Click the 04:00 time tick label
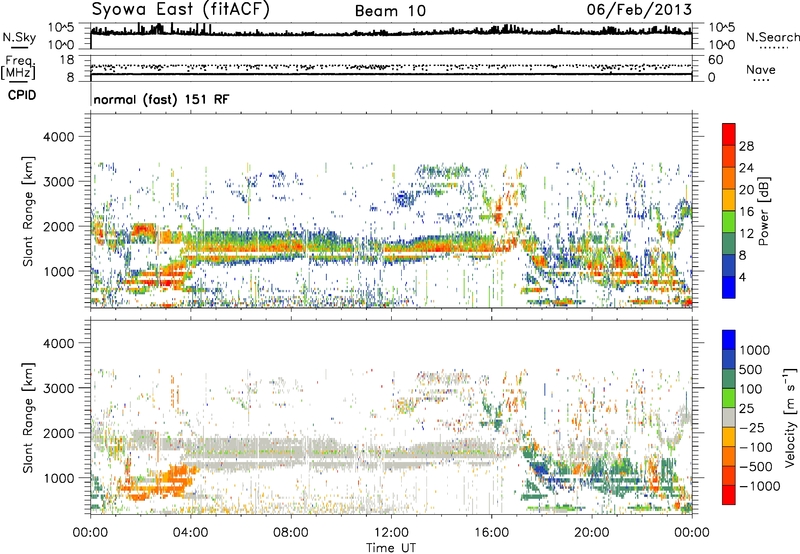 190,533
